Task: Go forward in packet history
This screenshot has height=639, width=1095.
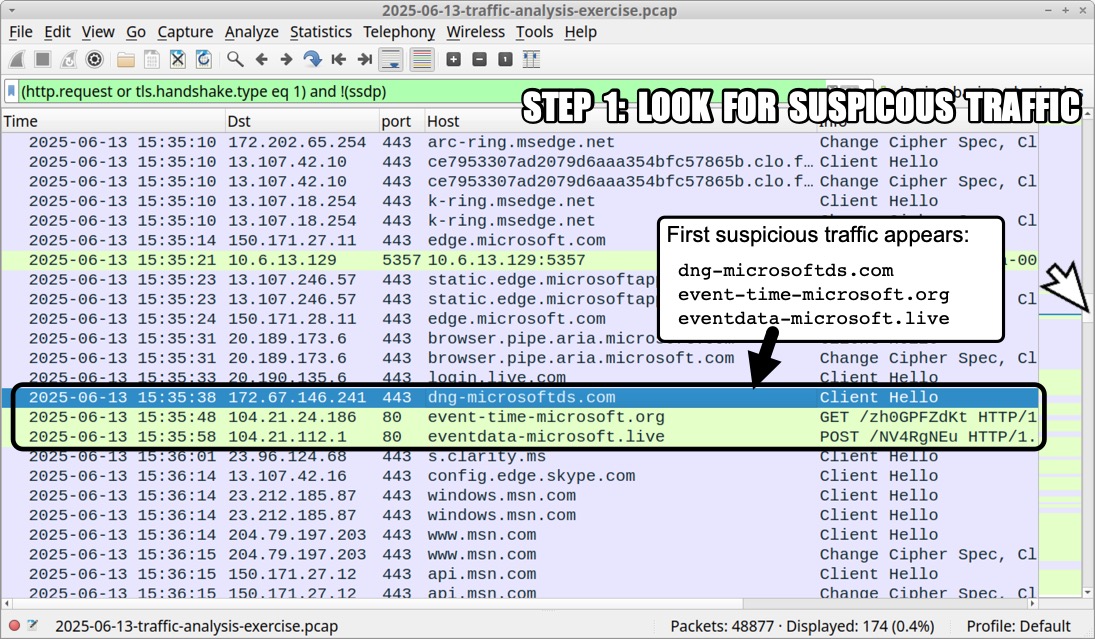Action: (286, 60)
